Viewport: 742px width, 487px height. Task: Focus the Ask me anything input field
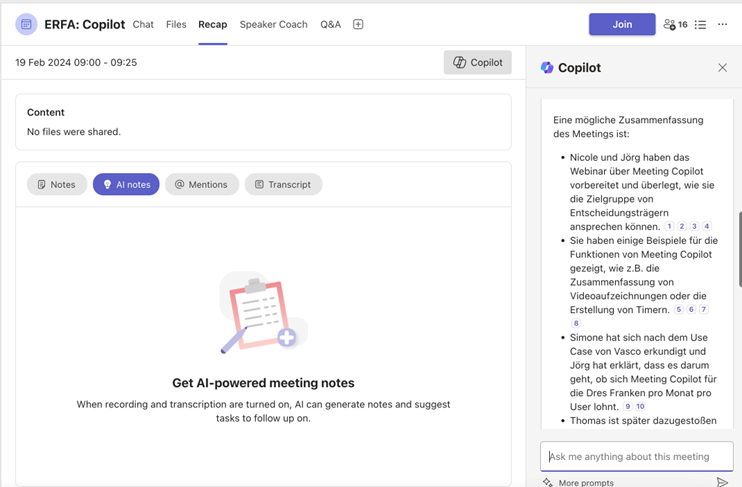[x=636, y=456]
